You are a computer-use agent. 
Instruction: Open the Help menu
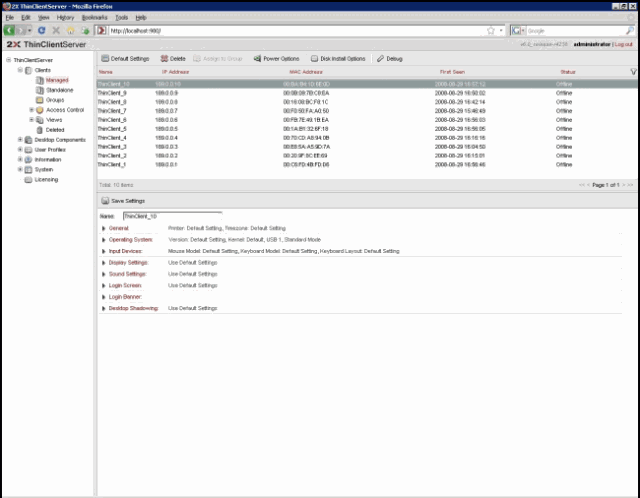[141, 18]
